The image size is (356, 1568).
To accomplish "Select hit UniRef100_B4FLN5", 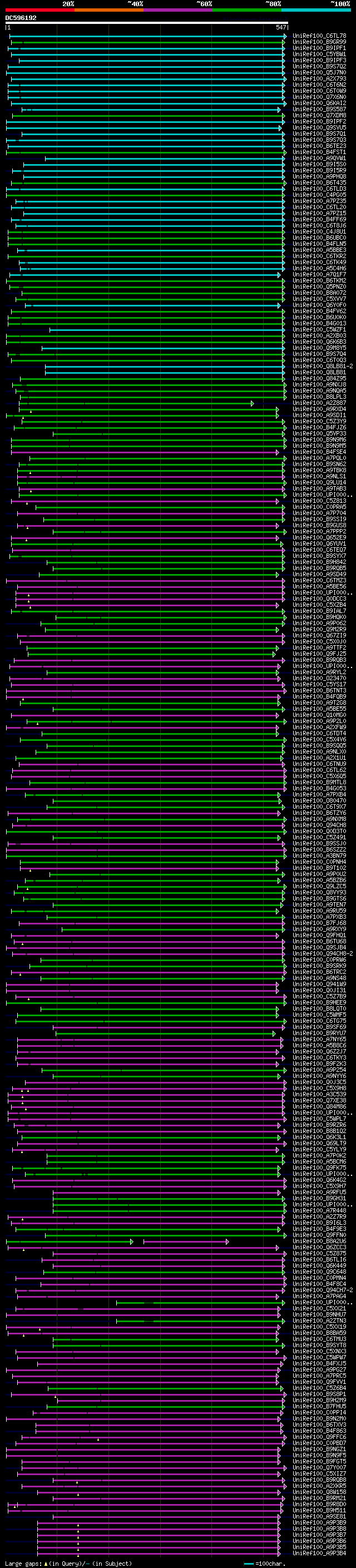I will point(319,244).
